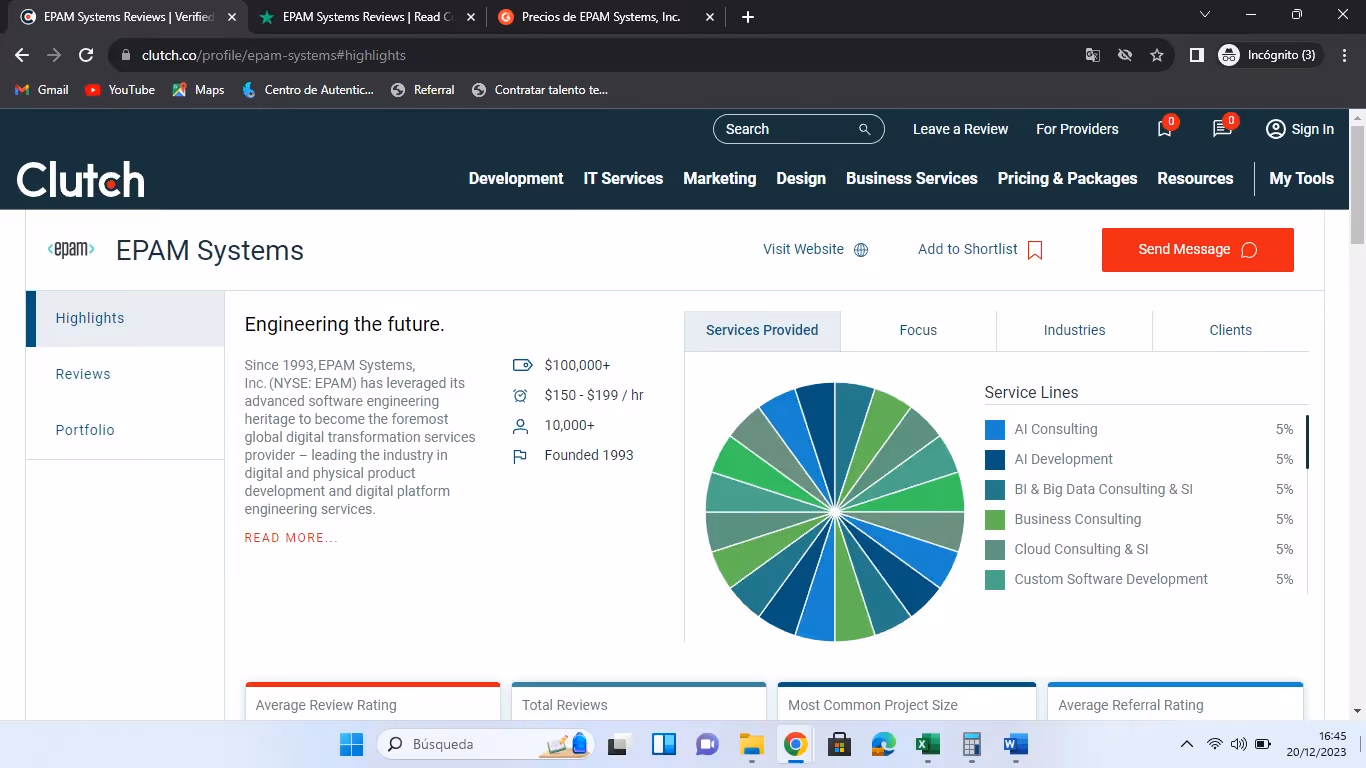1366x768 pixels.
Task: Click the Custom Software Development swatch
Action: (995, 580)
